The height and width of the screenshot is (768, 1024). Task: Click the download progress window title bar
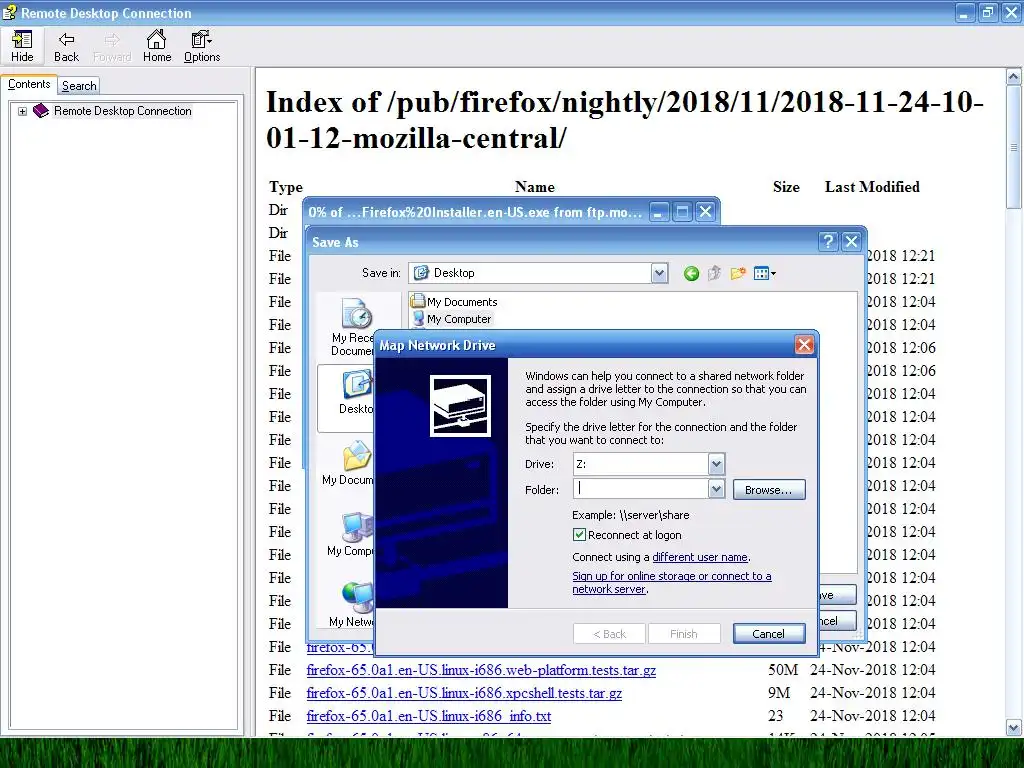point(475,212)
